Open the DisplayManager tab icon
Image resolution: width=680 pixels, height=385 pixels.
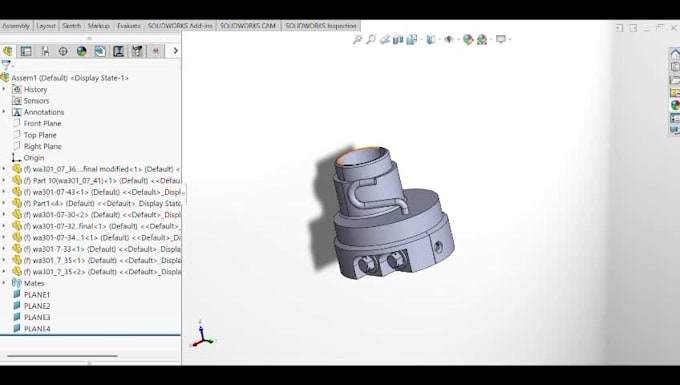click(82, 51)
